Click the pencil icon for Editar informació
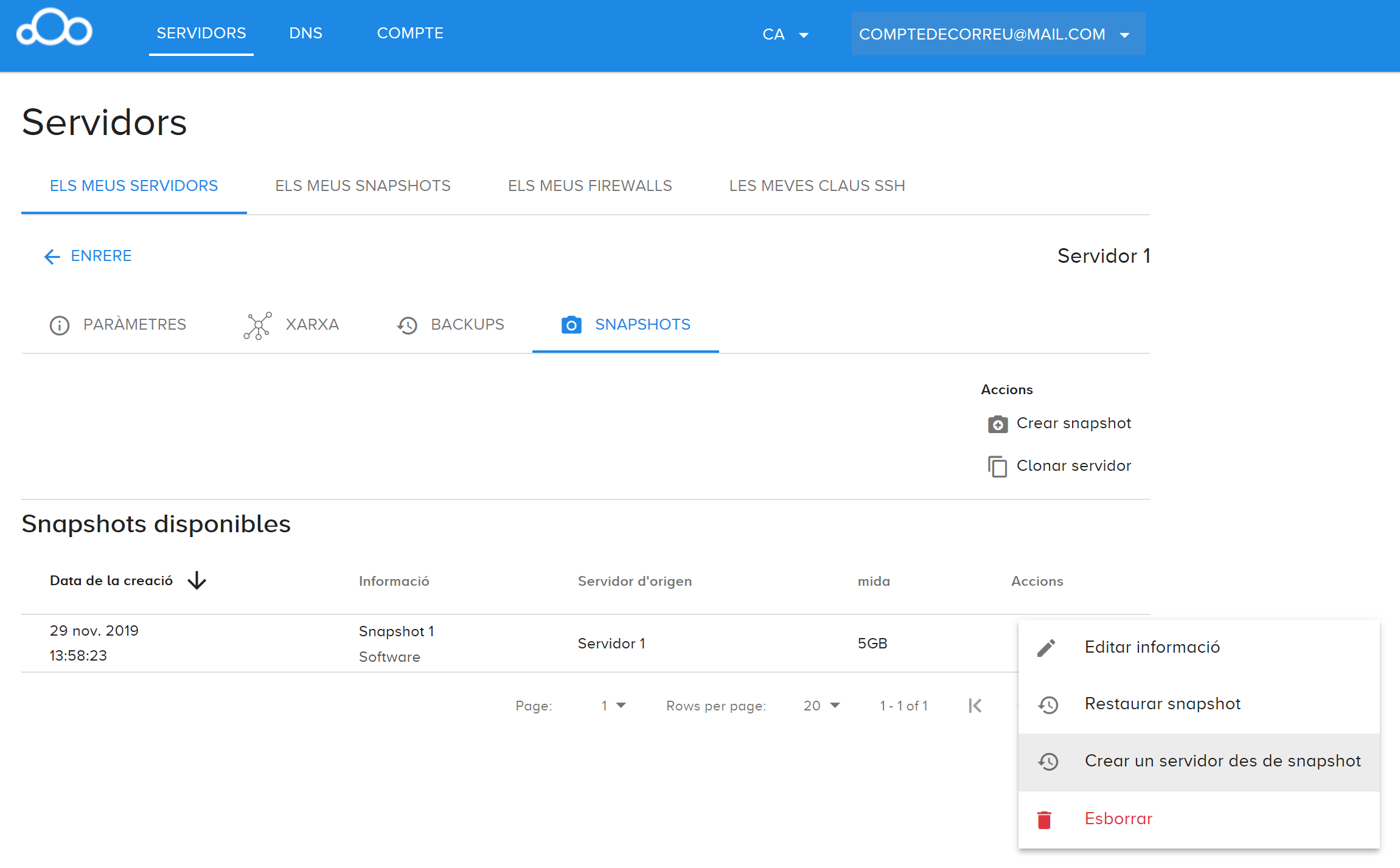 click(1047, 648)
